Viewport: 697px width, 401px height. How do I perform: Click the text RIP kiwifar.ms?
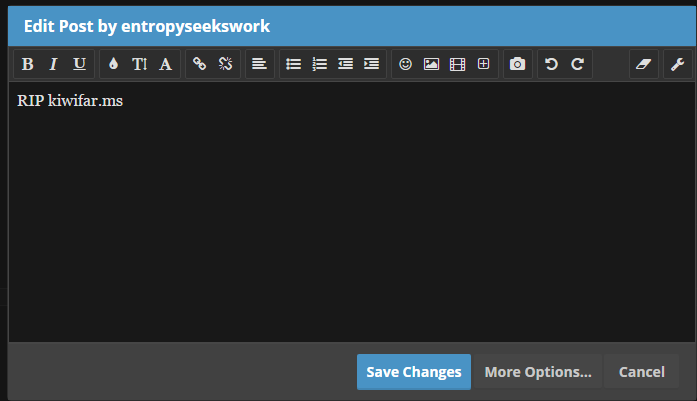[x=70, y=101]
